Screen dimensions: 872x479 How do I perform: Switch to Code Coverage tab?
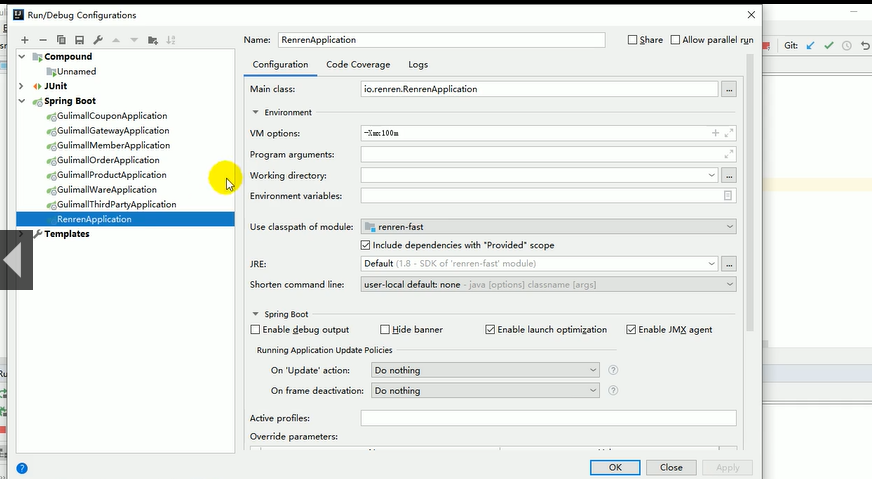point(358,65)
